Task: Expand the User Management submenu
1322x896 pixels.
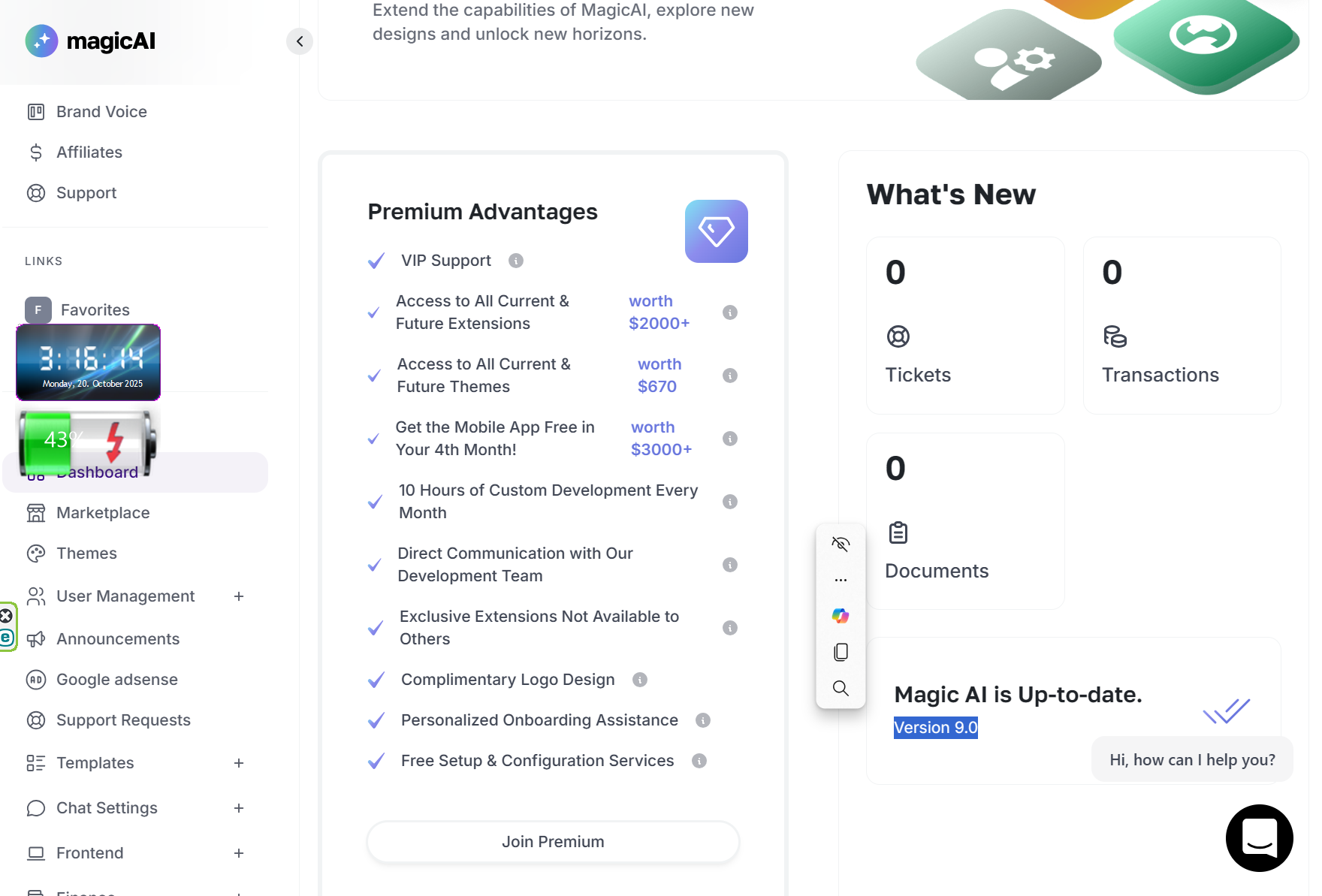Action: [x=239, y=596]
